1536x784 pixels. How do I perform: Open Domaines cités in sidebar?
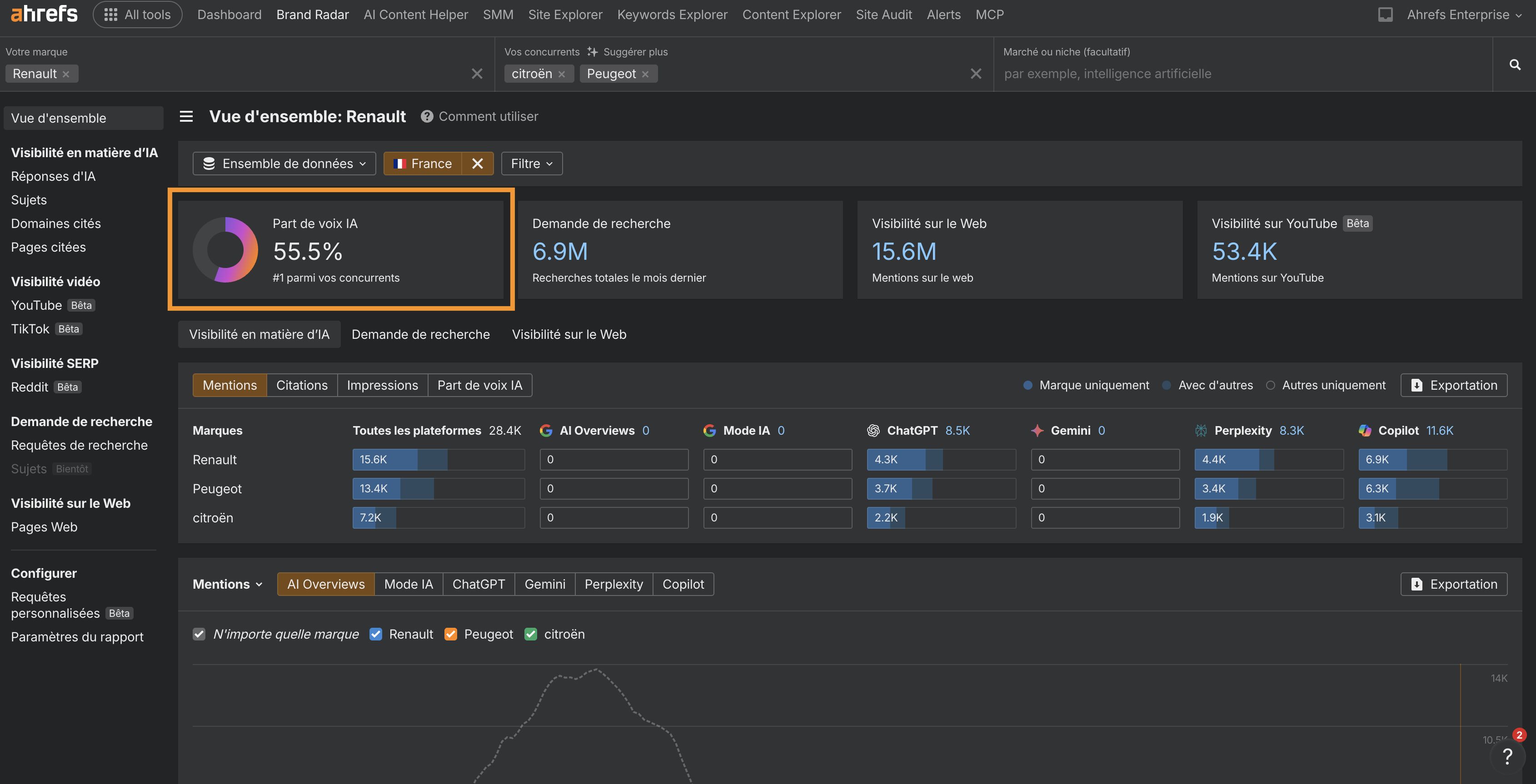point(56,223)
